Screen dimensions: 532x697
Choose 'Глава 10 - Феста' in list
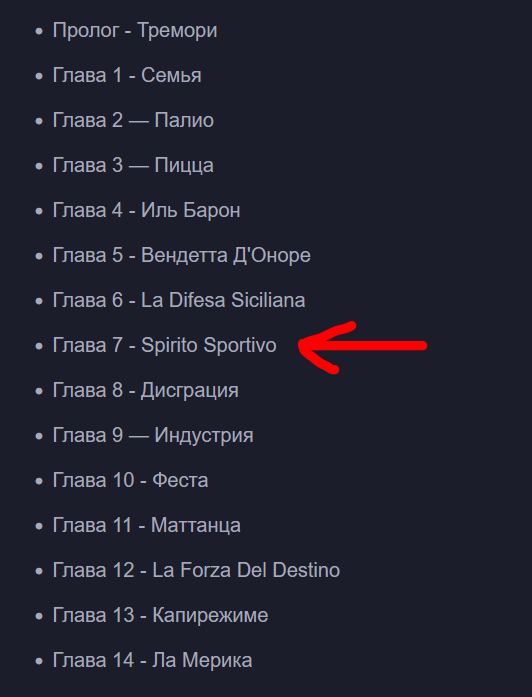(x=130, y=480)
